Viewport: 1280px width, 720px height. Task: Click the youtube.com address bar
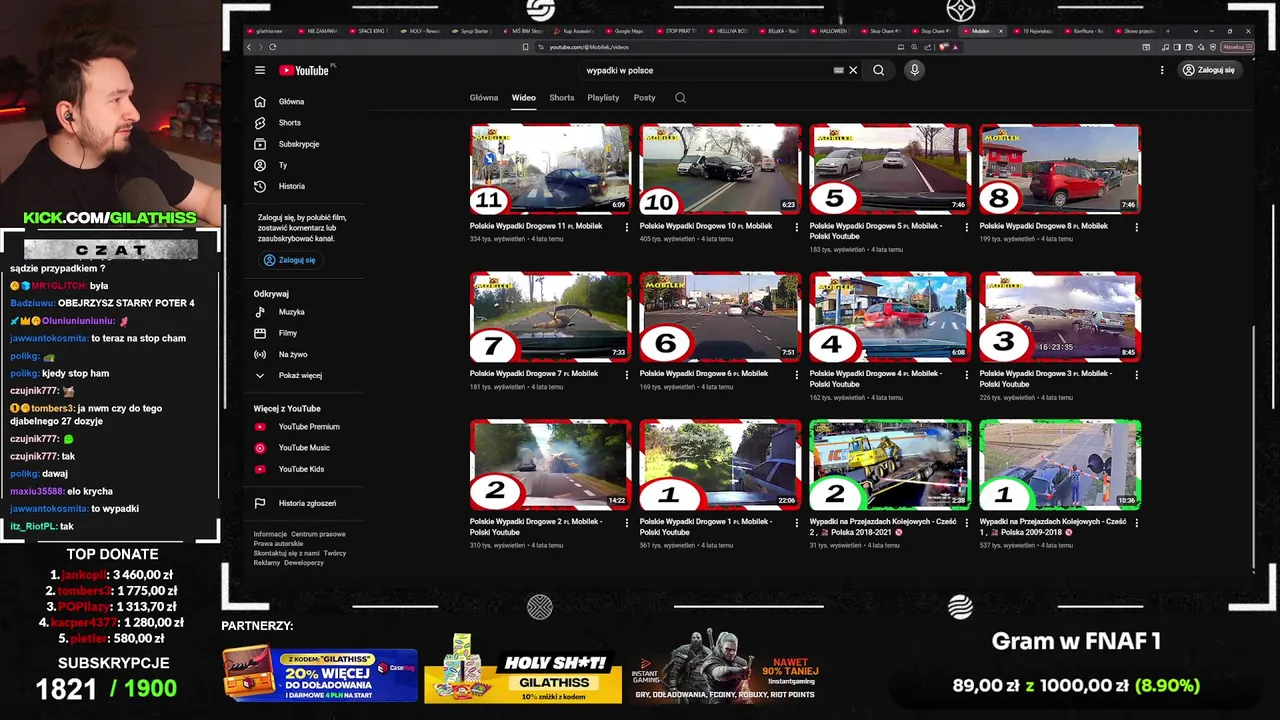coord(715,47)
